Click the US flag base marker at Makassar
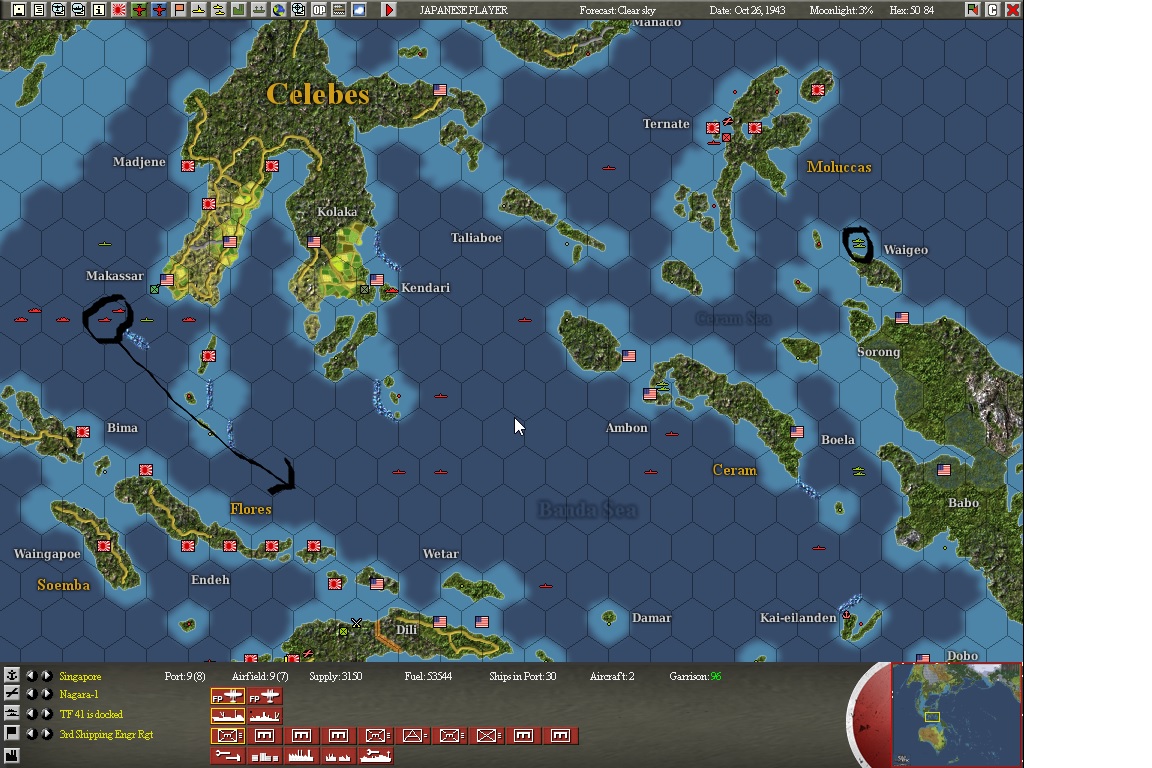 pos(167,279)
